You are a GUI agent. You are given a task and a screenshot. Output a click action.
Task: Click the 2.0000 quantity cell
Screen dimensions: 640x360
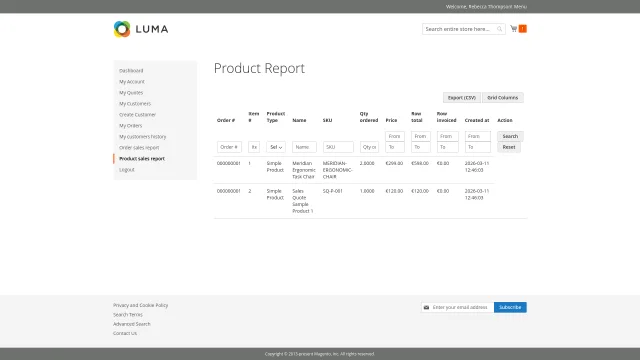[367, 163]
